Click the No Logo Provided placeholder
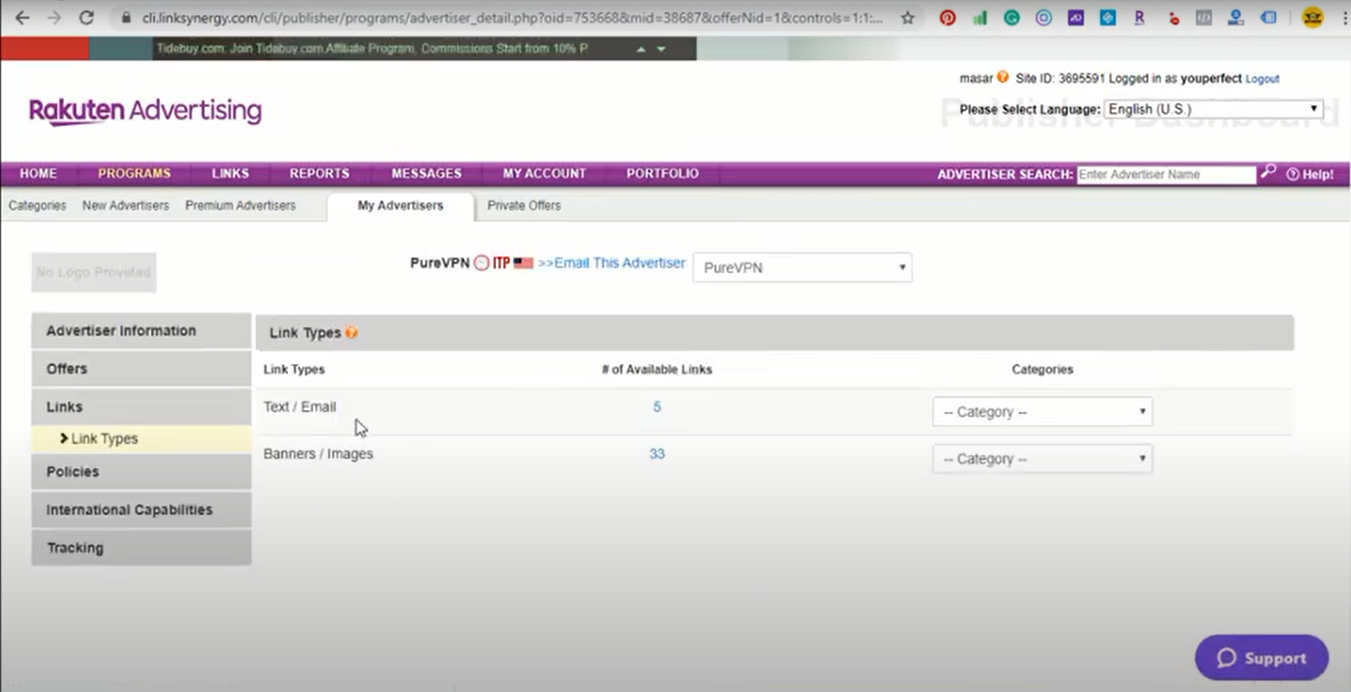1351x692 pixels. pos(94,272)
